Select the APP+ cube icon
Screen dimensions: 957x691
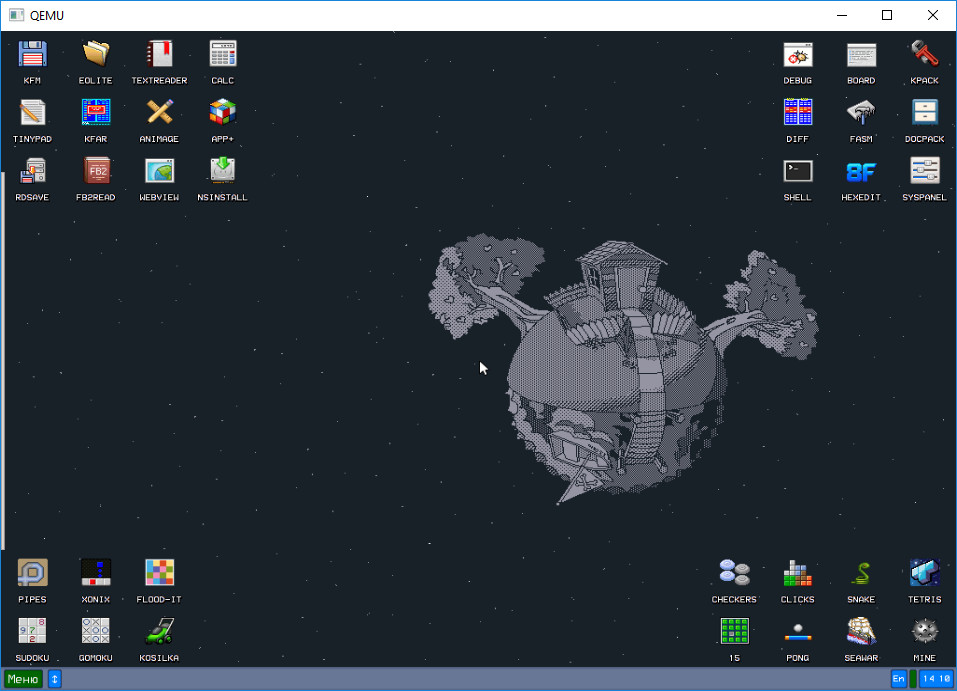[223, 112]
